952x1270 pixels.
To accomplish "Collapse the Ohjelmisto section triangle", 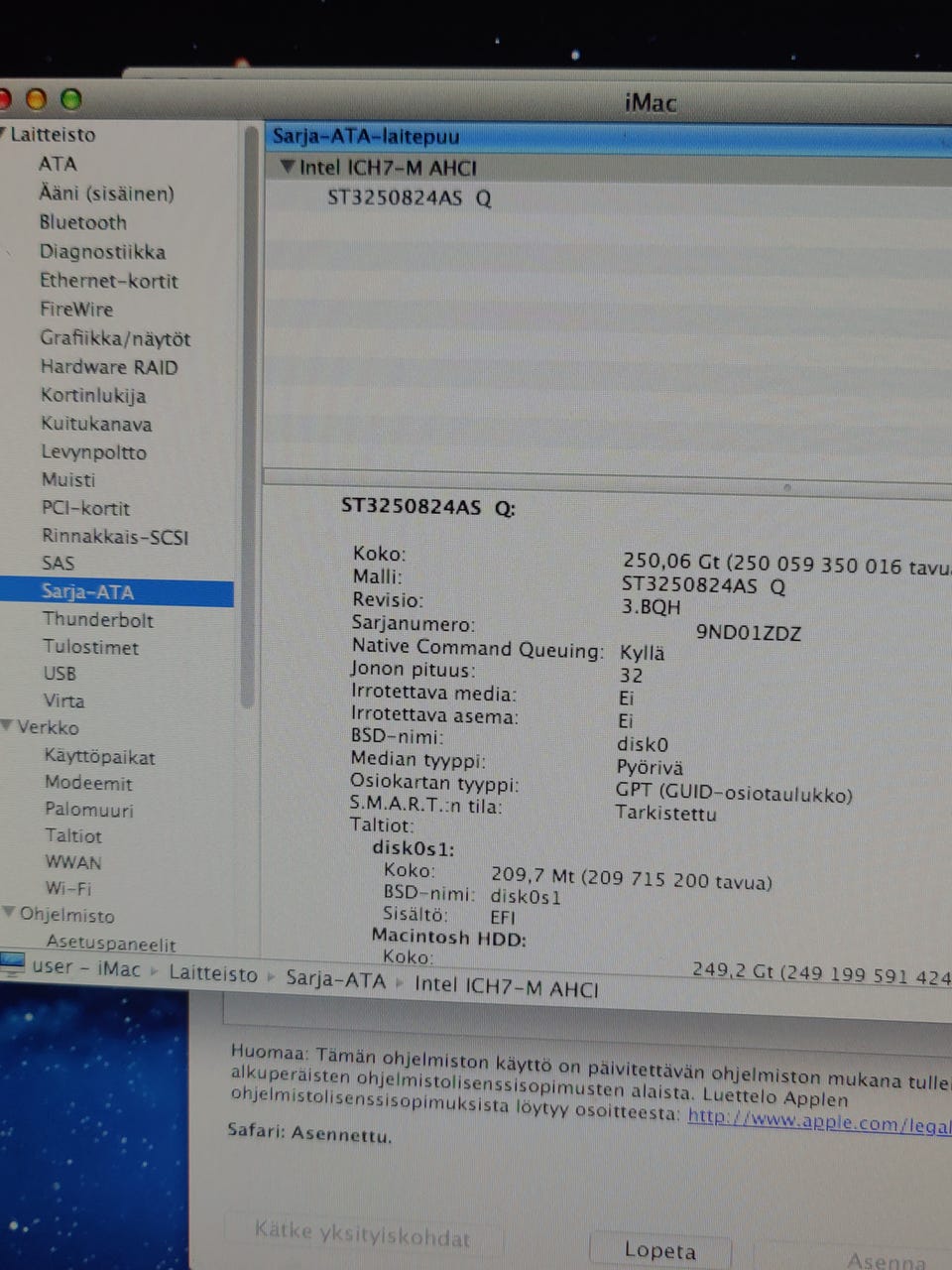I will pyautogui.click(x=10, y=913).
